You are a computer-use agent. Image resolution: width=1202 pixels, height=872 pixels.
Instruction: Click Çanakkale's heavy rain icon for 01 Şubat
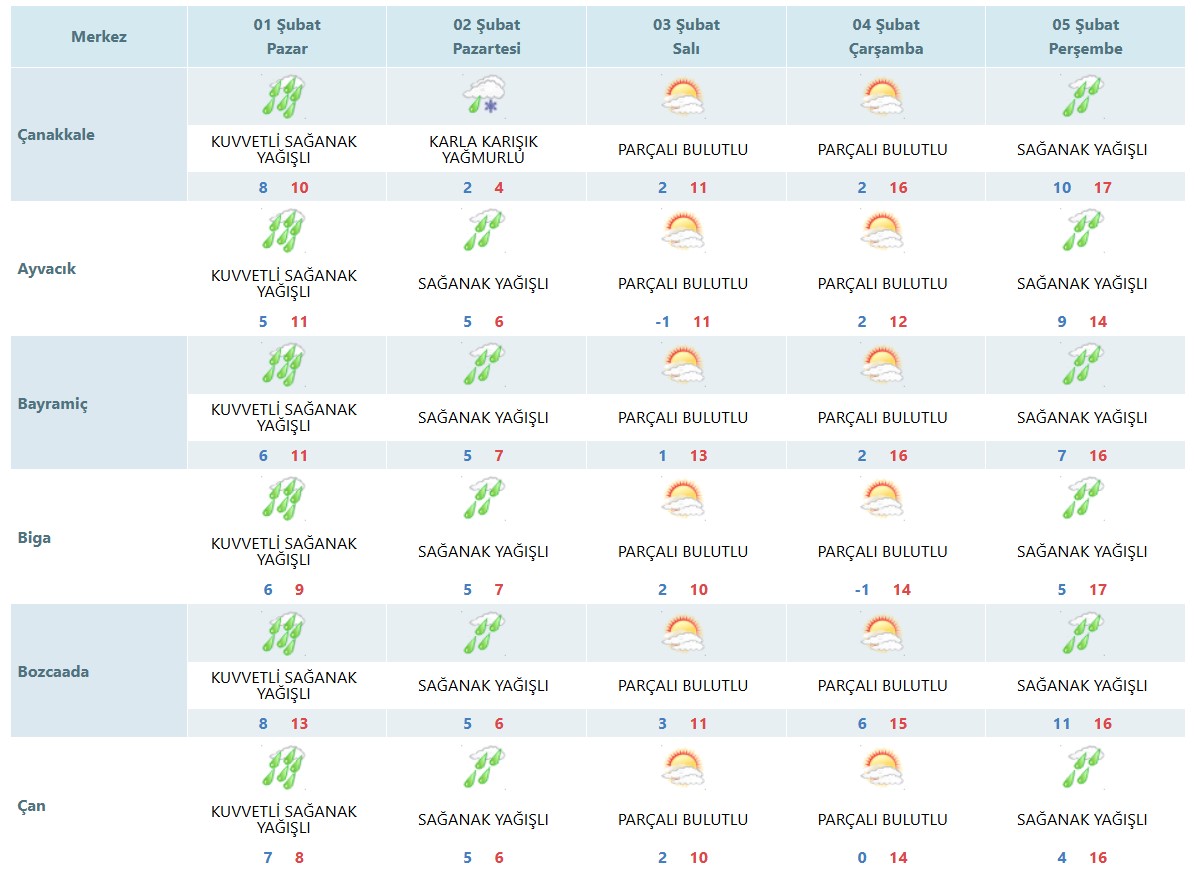pos(285,97)
